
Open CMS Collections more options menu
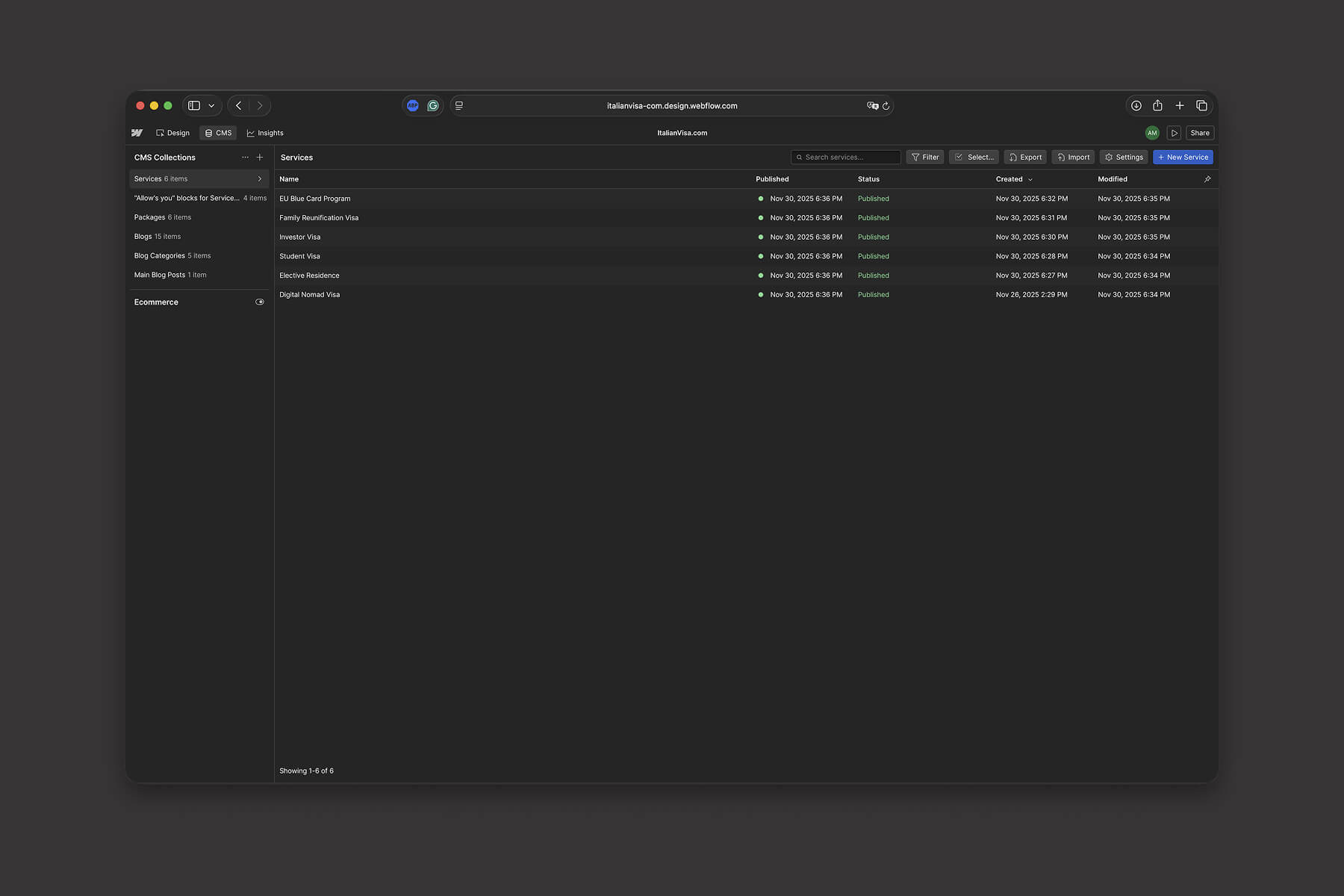(x=245, y=158)
